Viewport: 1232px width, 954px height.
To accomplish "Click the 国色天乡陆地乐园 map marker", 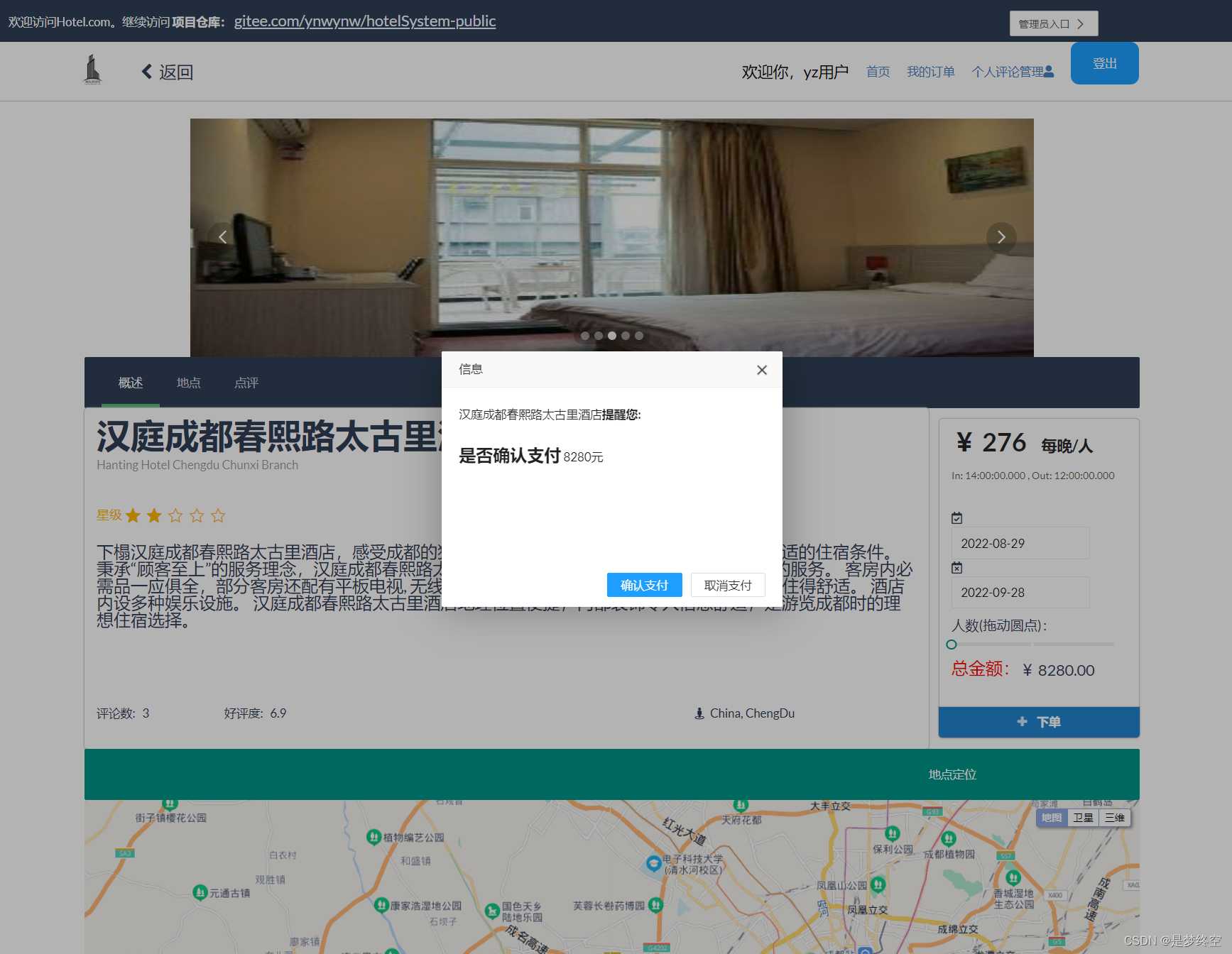I will (x=491, y=910).
